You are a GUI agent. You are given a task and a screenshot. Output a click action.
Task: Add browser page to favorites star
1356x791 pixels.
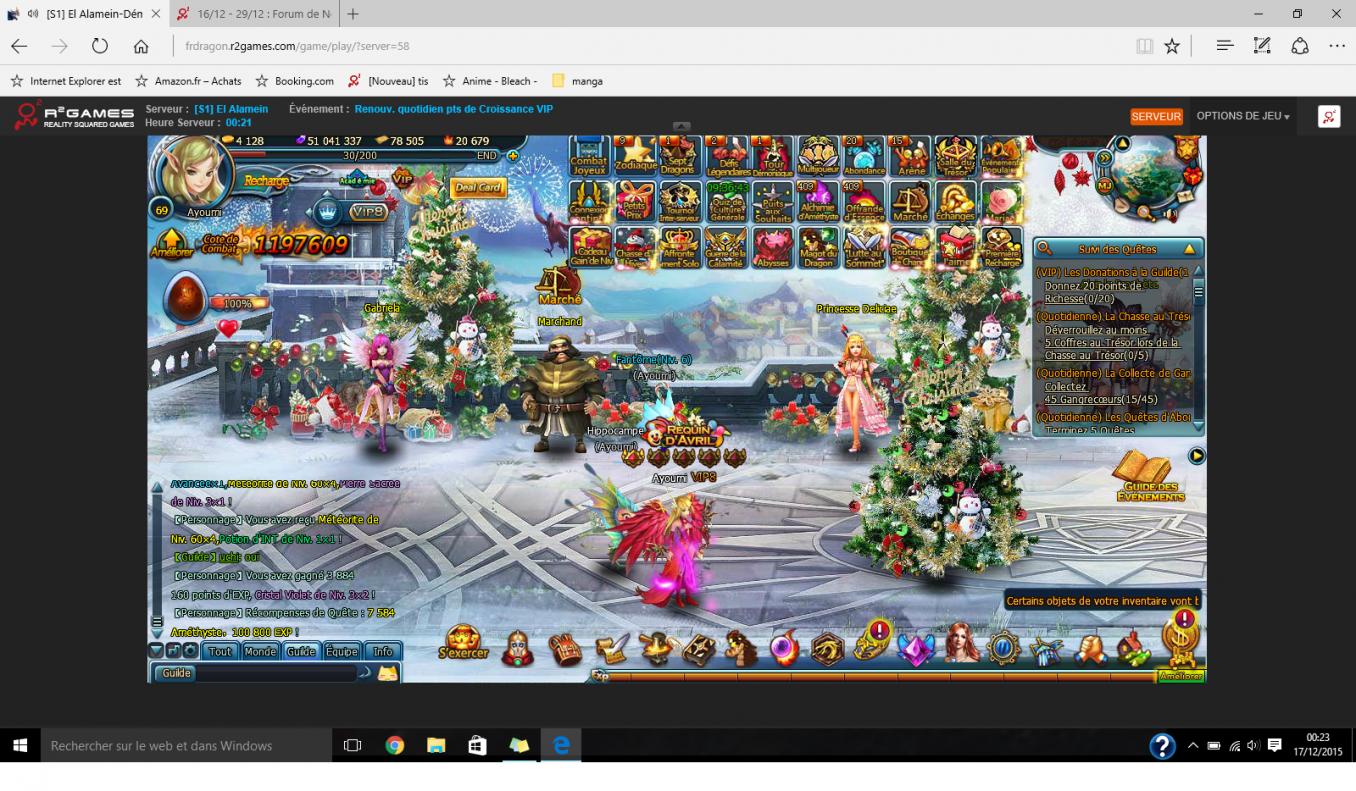[1172, 46]
